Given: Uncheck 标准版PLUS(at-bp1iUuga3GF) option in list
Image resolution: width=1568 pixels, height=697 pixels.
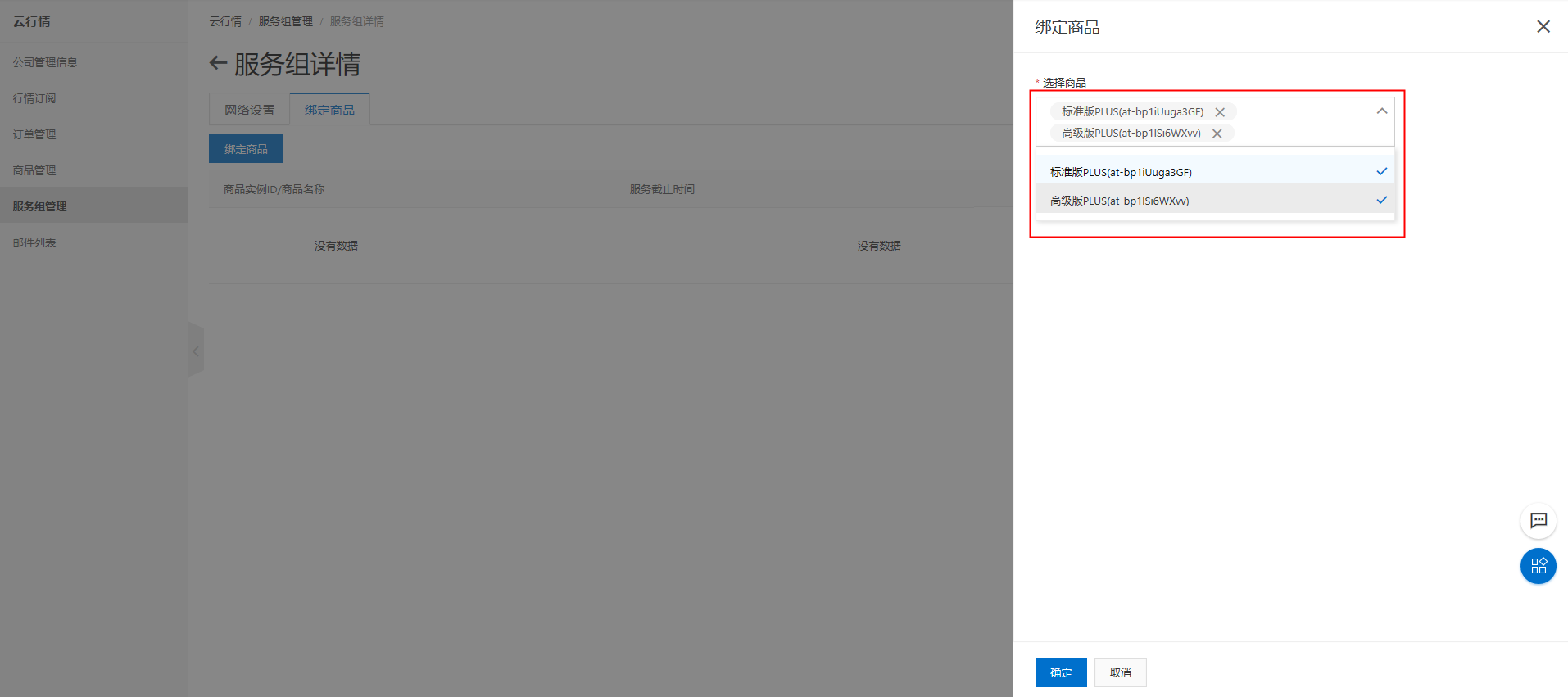Looking at the screenshot, I should pos(1215,171).
